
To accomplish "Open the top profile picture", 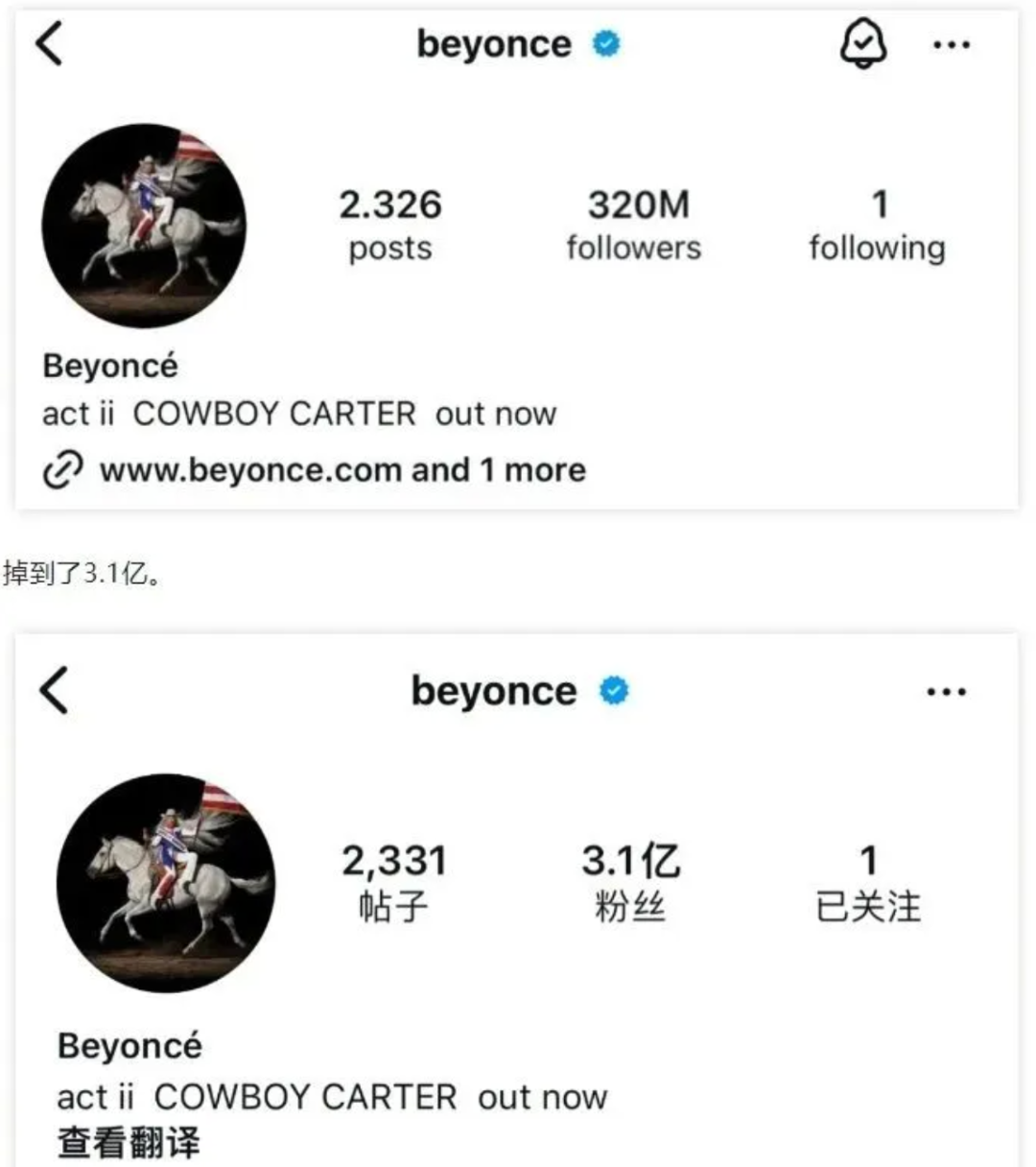I will (x=144, y=226).
